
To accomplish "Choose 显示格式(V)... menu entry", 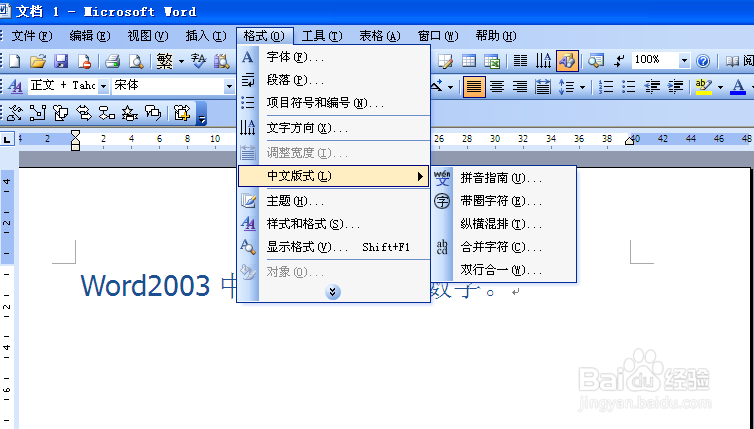I will click(334, 247).
